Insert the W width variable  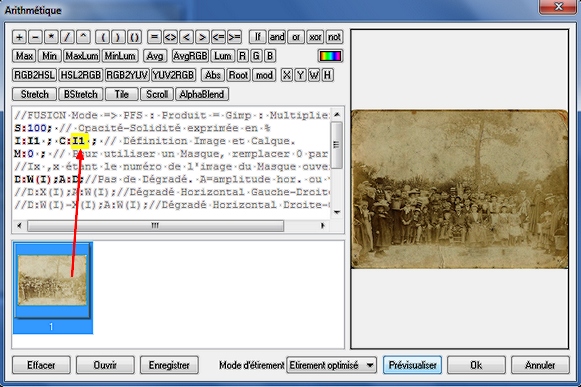pos(314,75)
